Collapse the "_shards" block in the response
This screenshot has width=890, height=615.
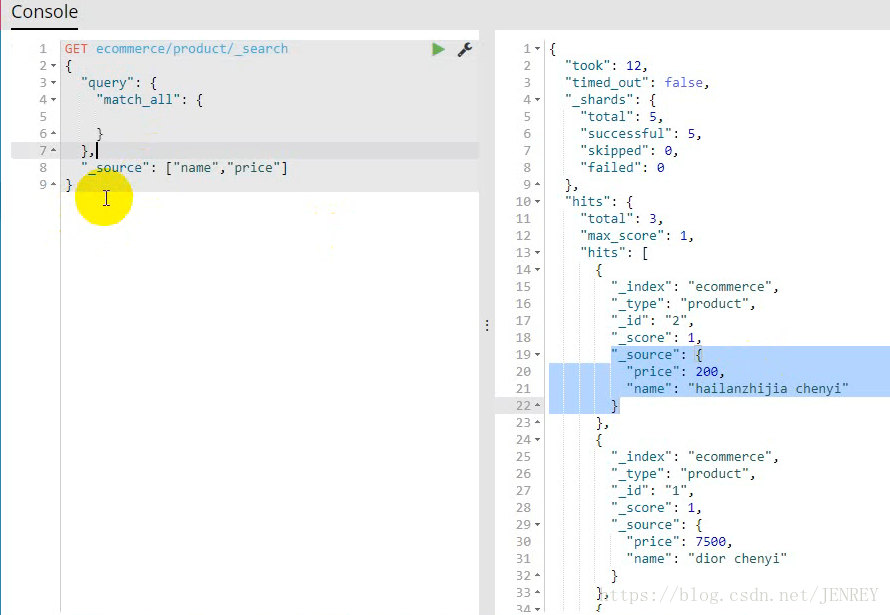[x=537, y=100]
